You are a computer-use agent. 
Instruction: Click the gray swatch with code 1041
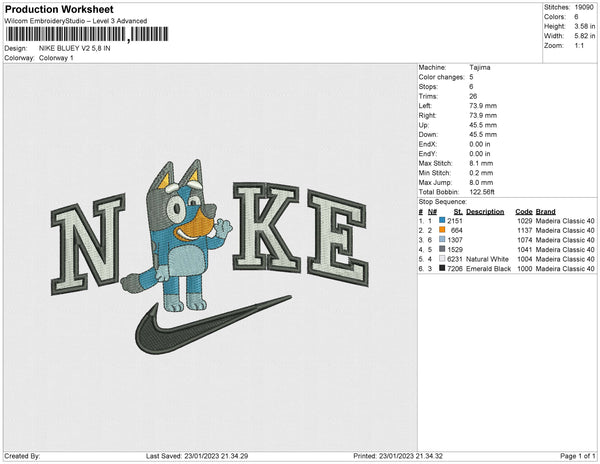tap(442, 249)
